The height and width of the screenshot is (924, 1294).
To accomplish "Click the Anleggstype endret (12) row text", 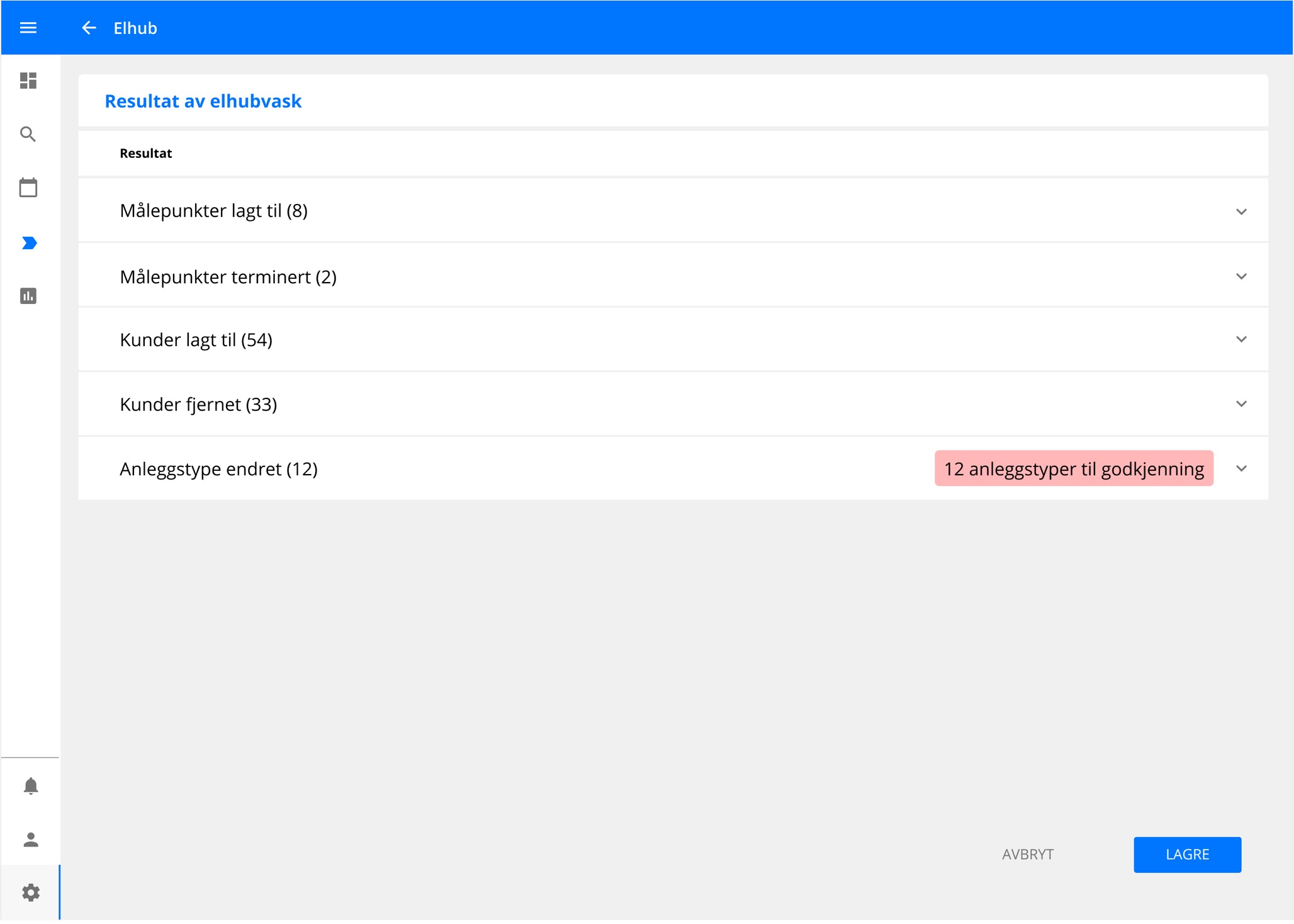I will [218, 469].
